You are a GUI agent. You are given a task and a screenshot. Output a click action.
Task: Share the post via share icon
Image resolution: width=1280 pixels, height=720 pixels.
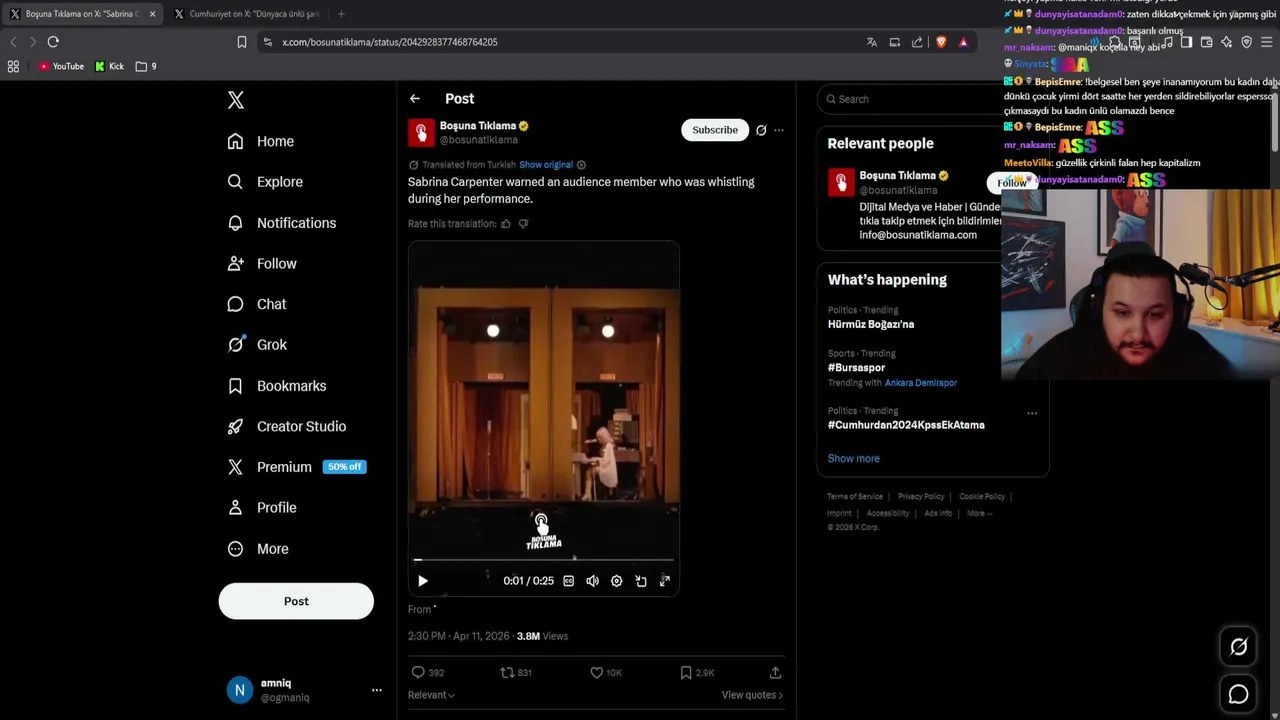(775, 673)
